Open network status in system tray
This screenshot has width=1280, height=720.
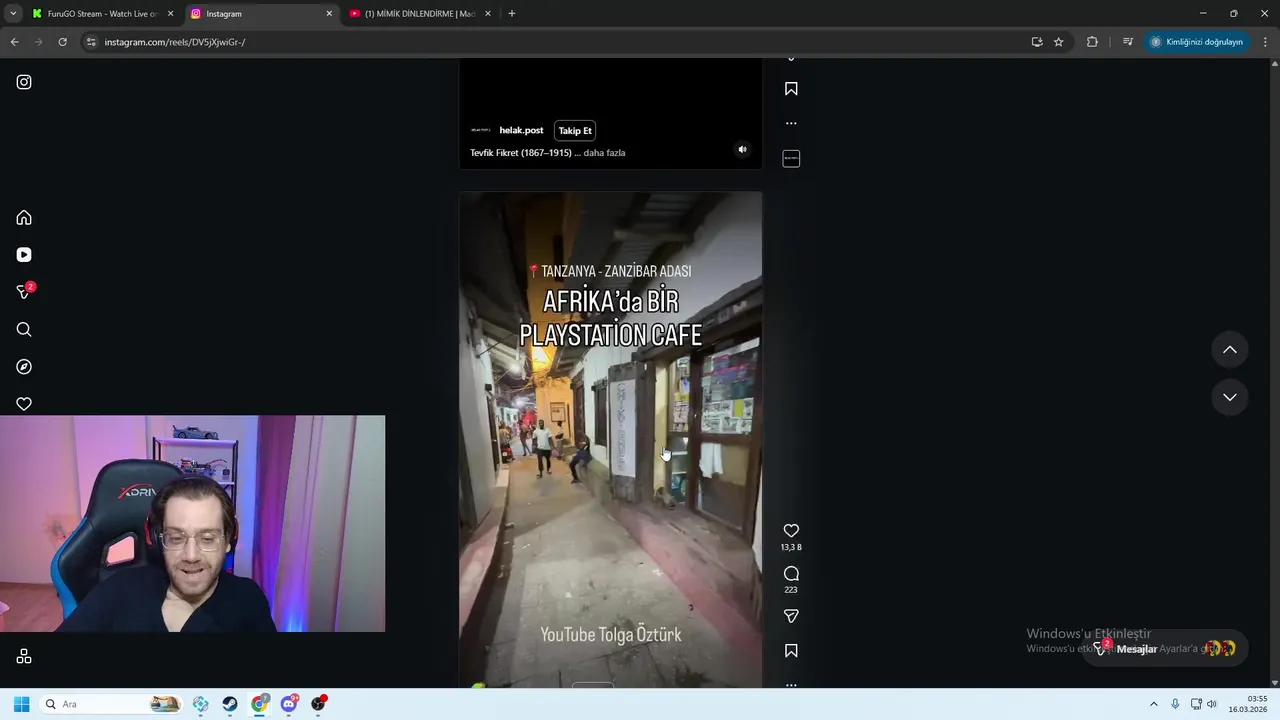[x=1196, y=704]
